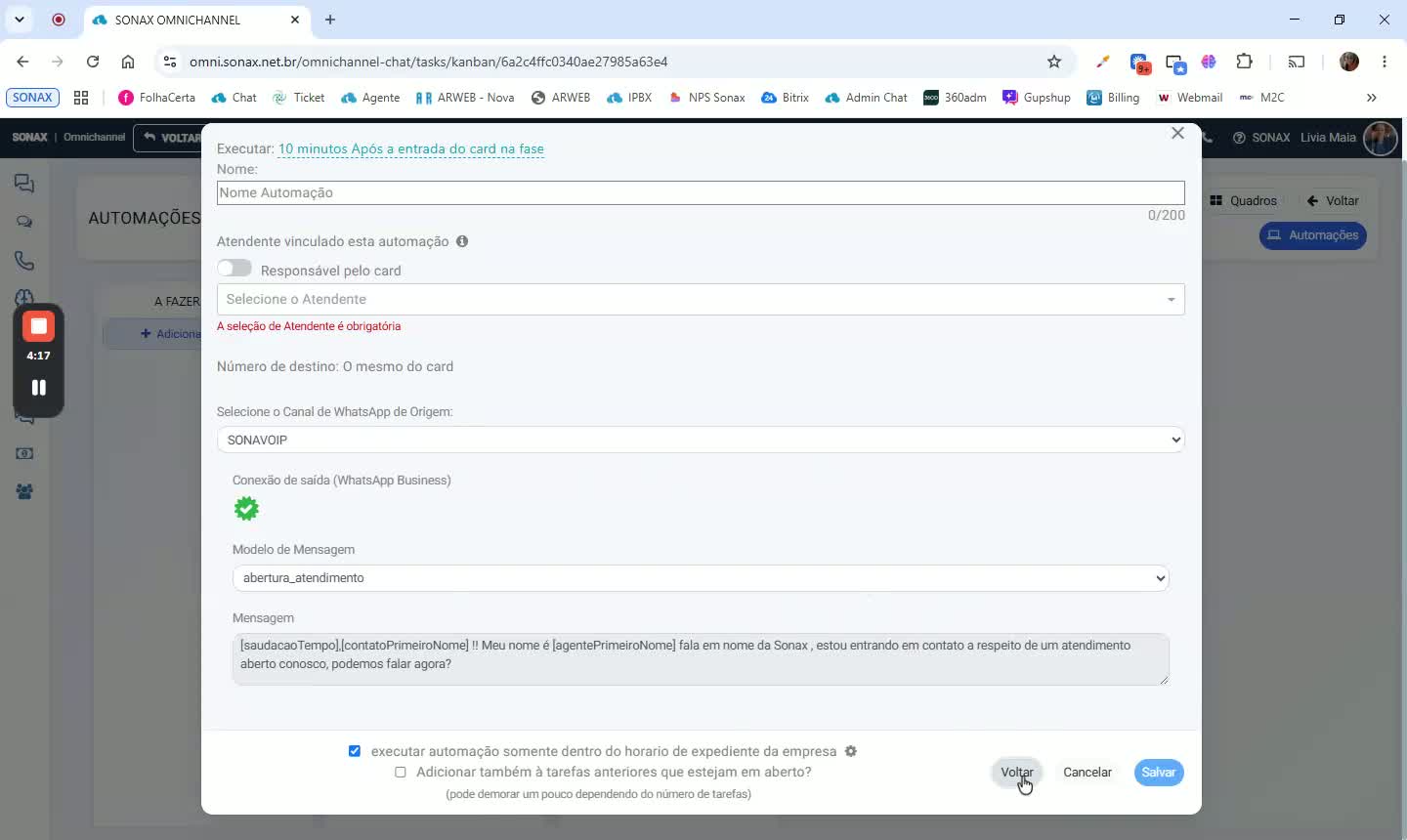
Task: Open the contacts group icon in sidebar
Action: [24, 491]
